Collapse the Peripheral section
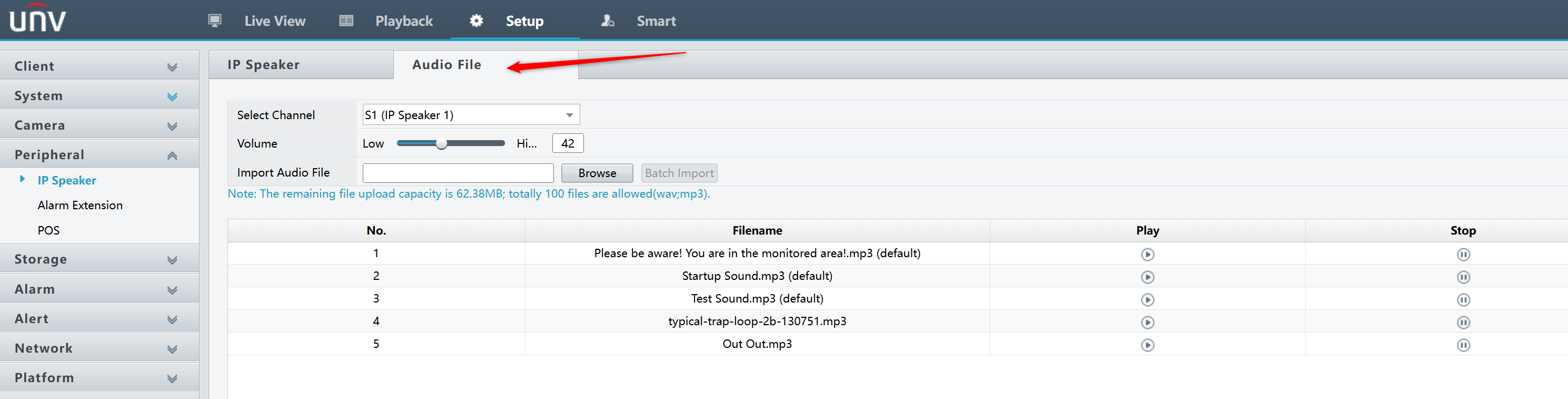The image size is (1568, 399). pos(99,155)
